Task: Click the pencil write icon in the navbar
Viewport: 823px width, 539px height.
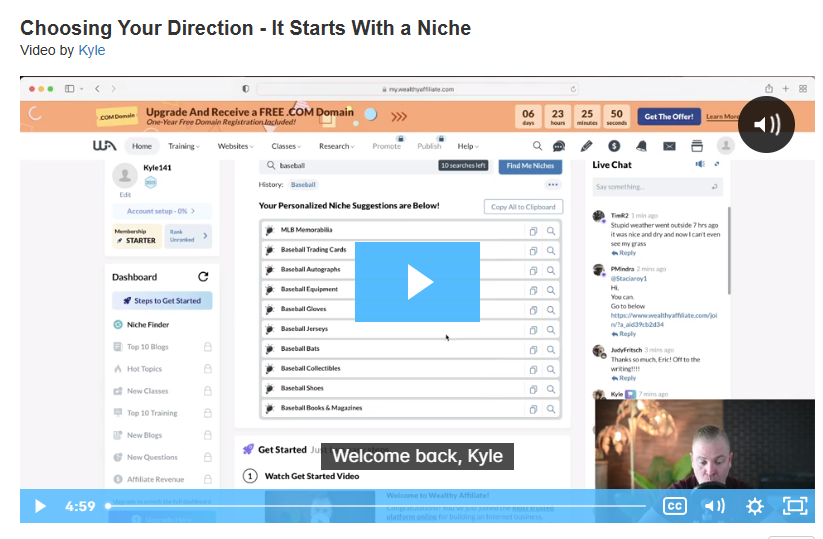Action: pos(587,146)
